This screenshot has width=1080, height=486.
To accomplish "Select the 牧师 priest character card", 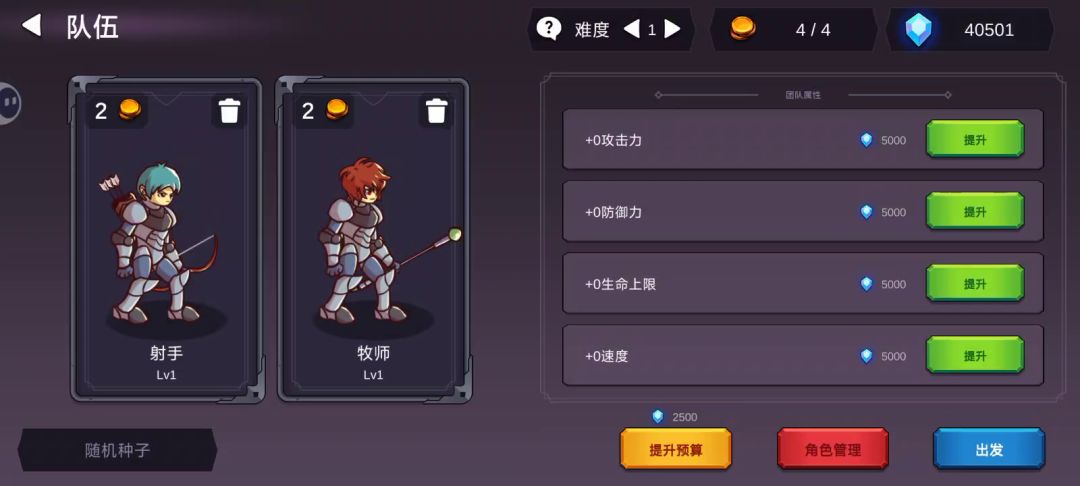I will point(374,240).
